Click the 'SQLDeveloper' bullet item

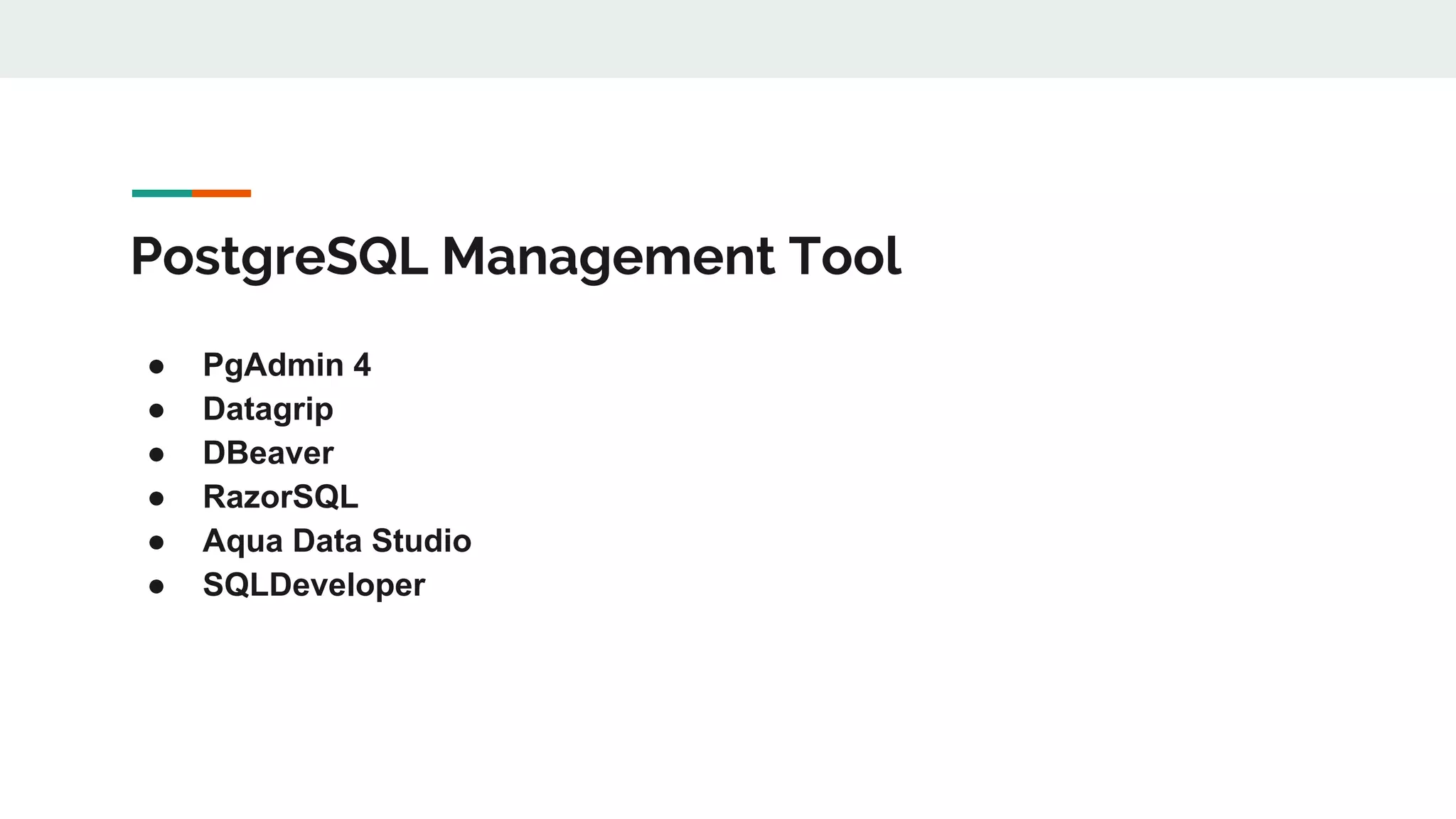click(314, 585)
